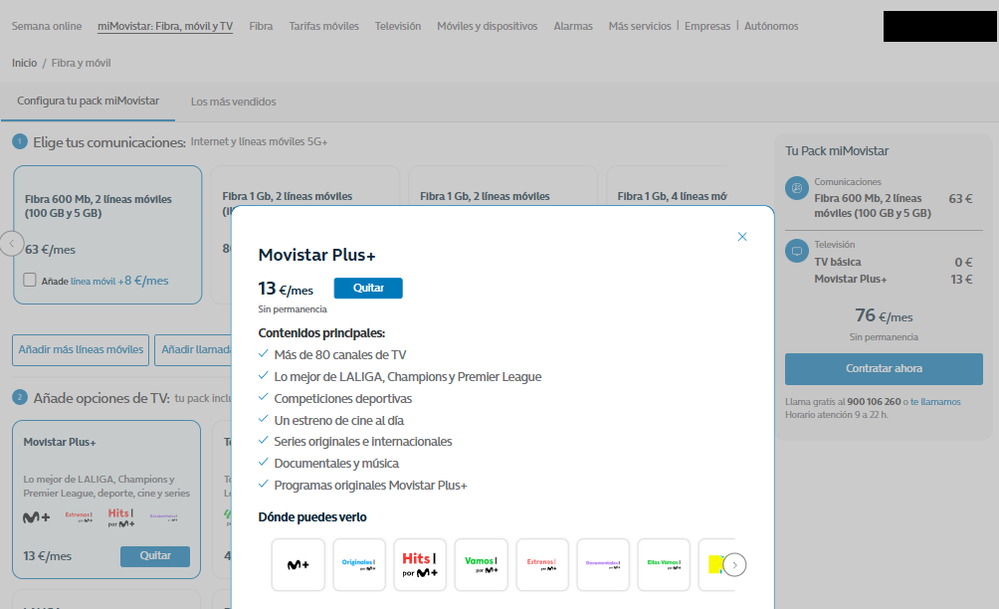Viewport: 999px width, 609px height.
Task: Click the 'Contratar ahora' button
Action: pos(884,369)
